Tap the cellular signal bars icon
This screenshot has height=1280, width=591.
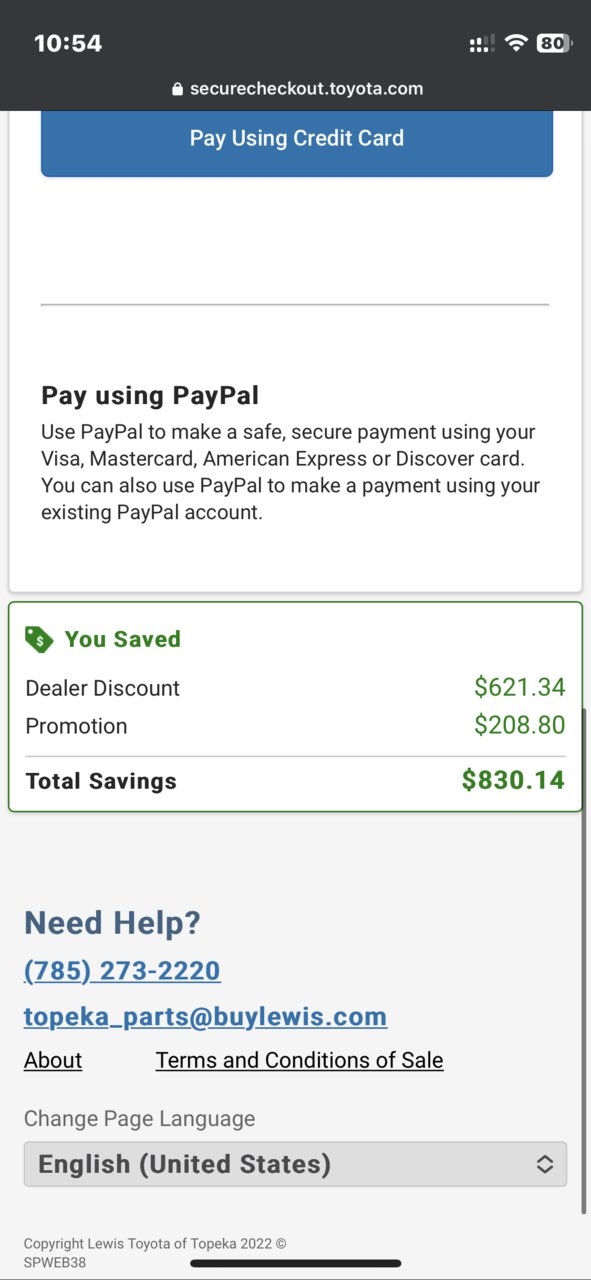click(x=481, y=43)
